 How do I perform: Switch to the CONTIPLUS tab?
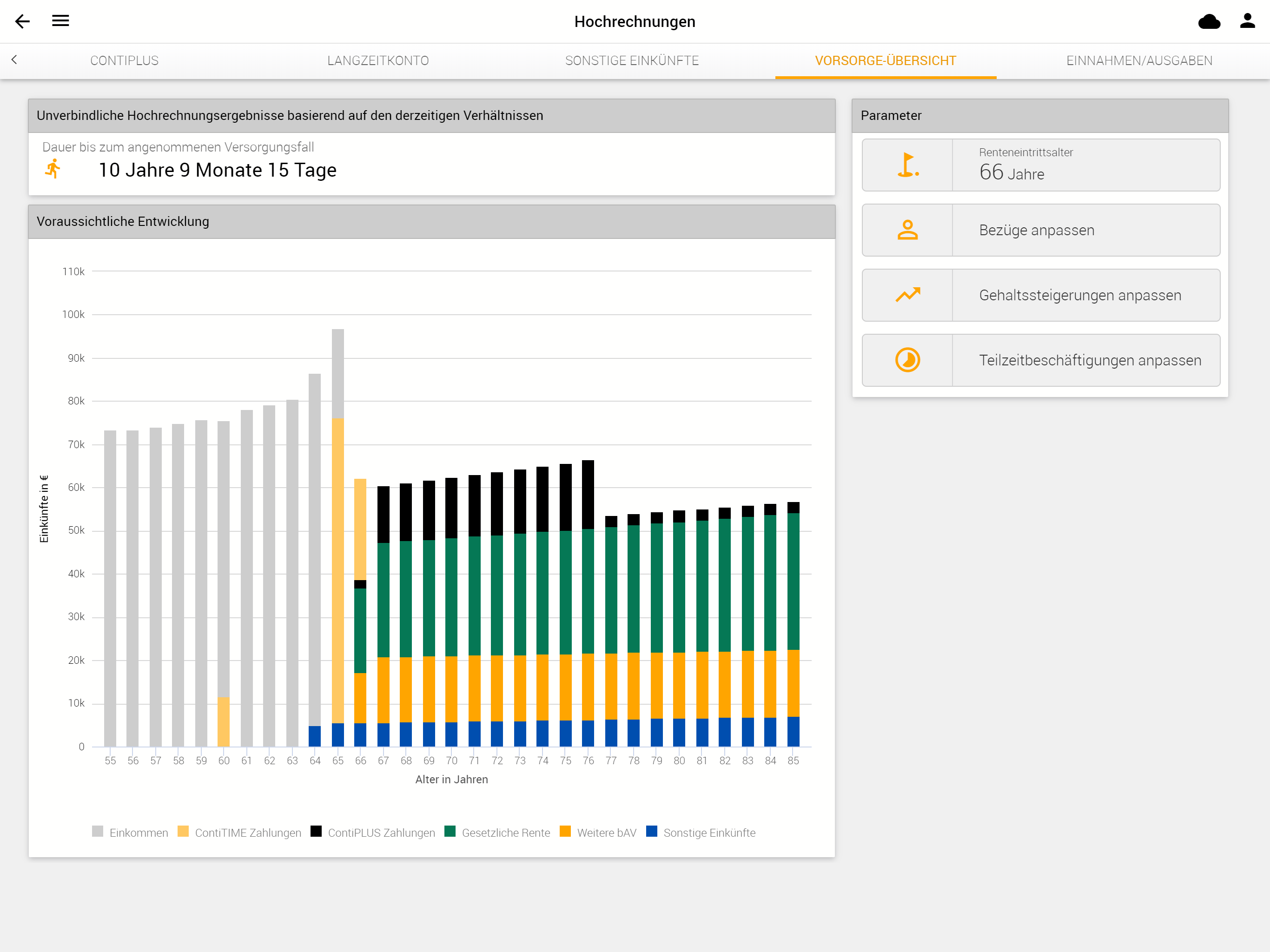coord(125,61)
